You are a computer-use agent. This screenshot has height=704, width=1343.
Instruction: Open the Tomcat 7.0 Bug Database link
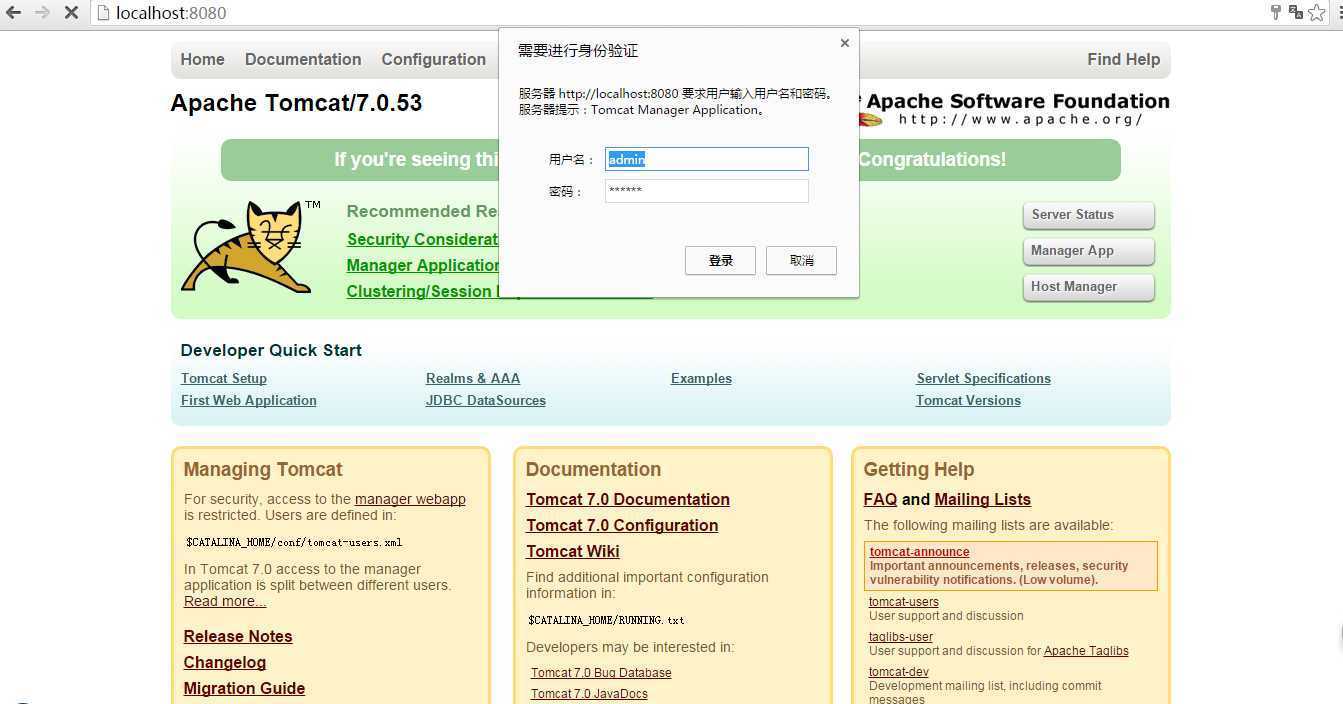601,673
